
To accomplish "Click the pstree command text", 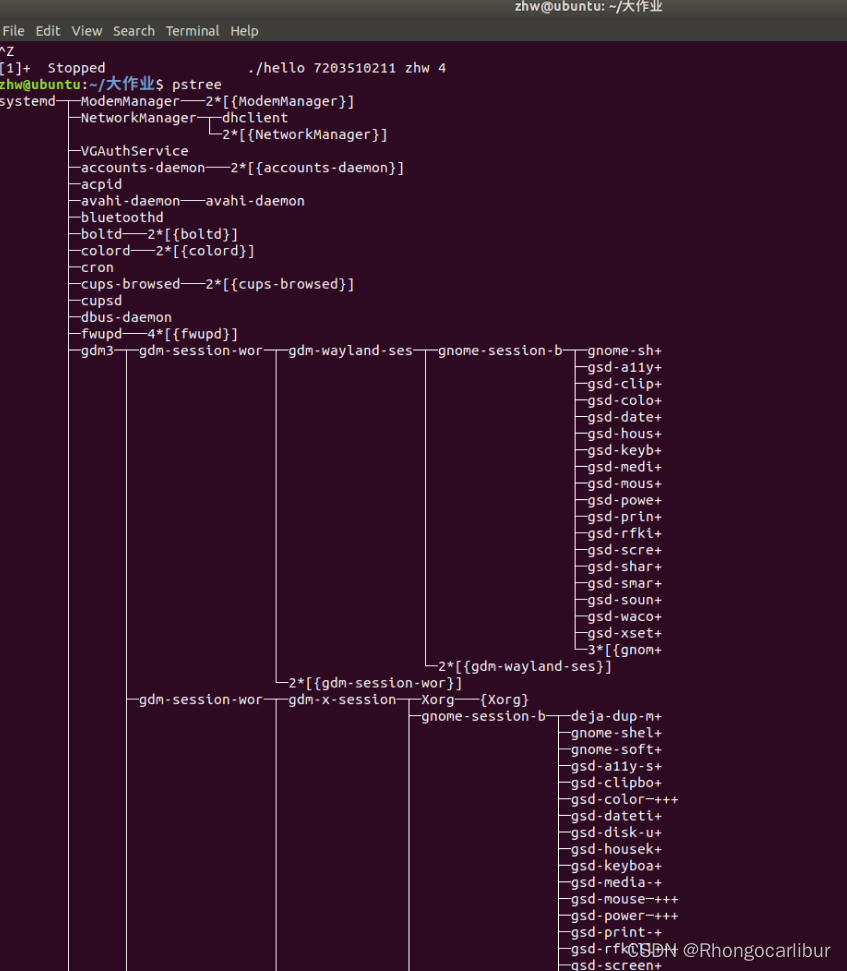I will point(196,85).
